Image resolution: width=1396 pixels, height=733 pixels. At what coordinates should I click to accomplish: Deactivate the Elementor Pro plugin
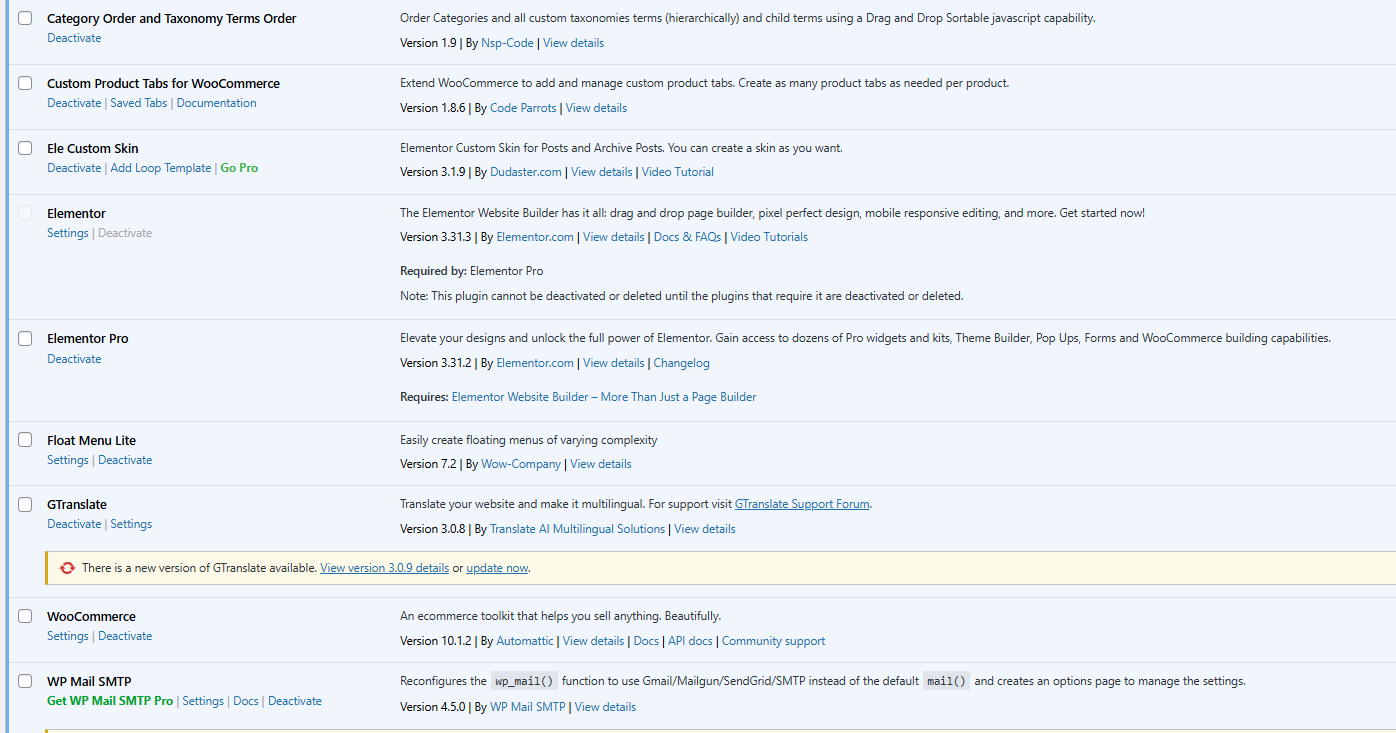(74, 359)
